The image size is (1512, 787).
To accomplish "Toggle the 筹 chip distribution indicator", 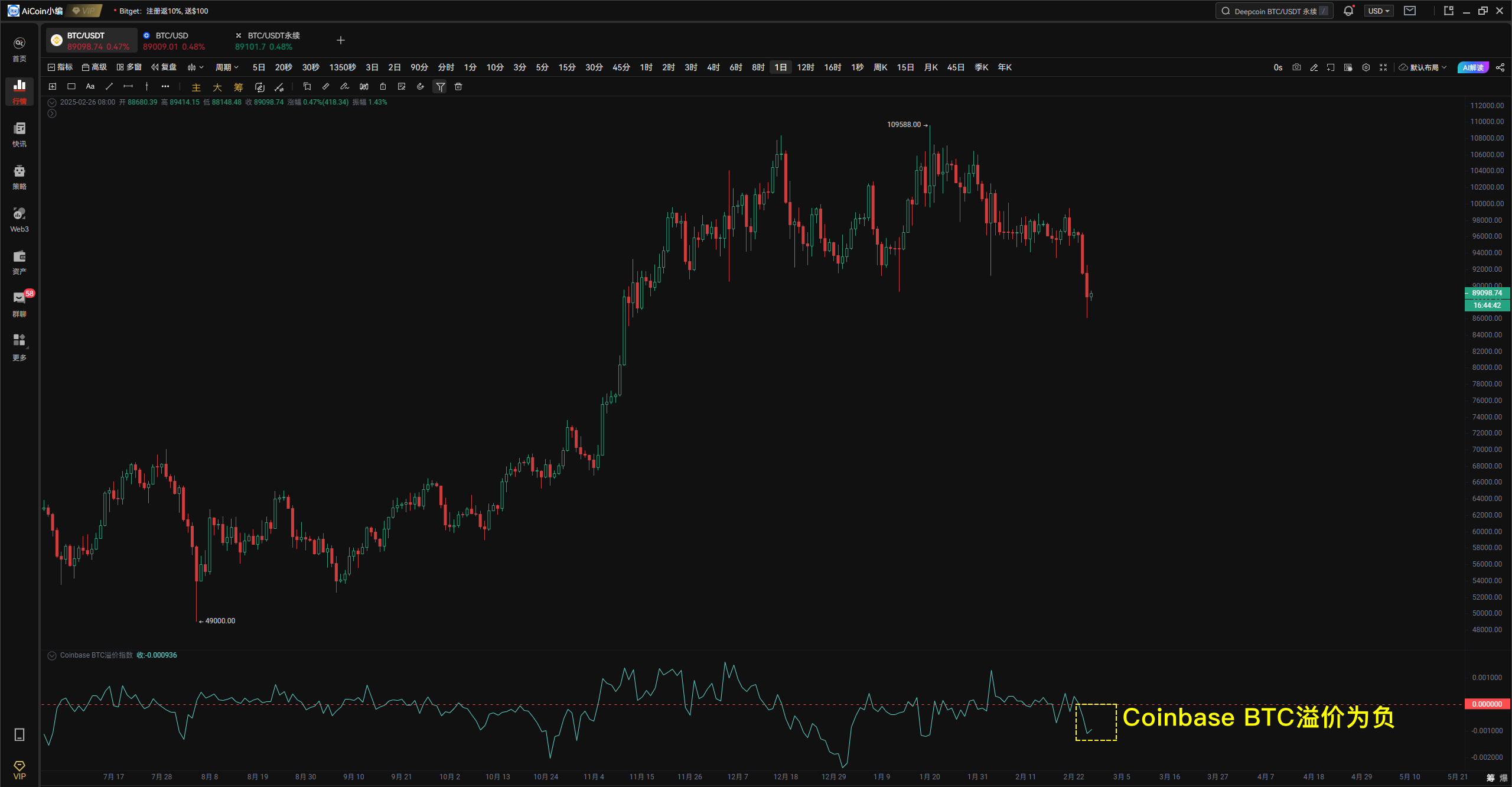I will [x=239, y=87].
